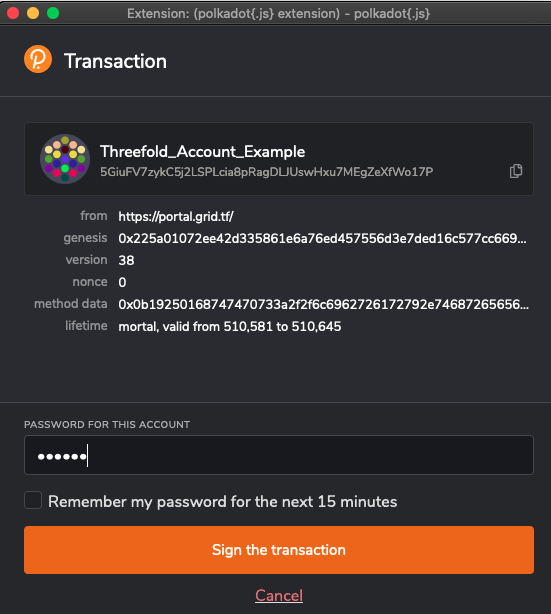
Task: Cancel the transaction via Cancel link
Action: pyautogui.click(x=279, y=596)
